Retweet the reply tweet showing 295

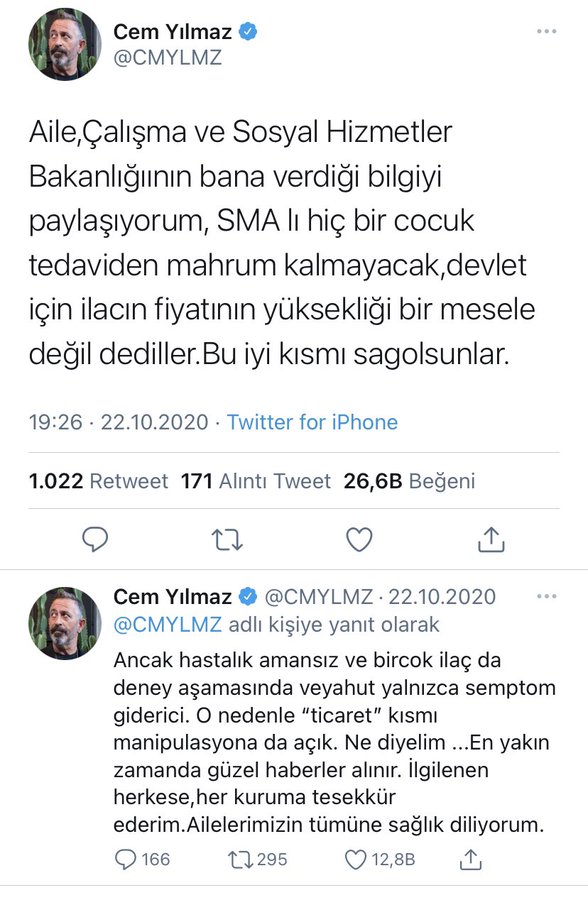tap(257, 859)
